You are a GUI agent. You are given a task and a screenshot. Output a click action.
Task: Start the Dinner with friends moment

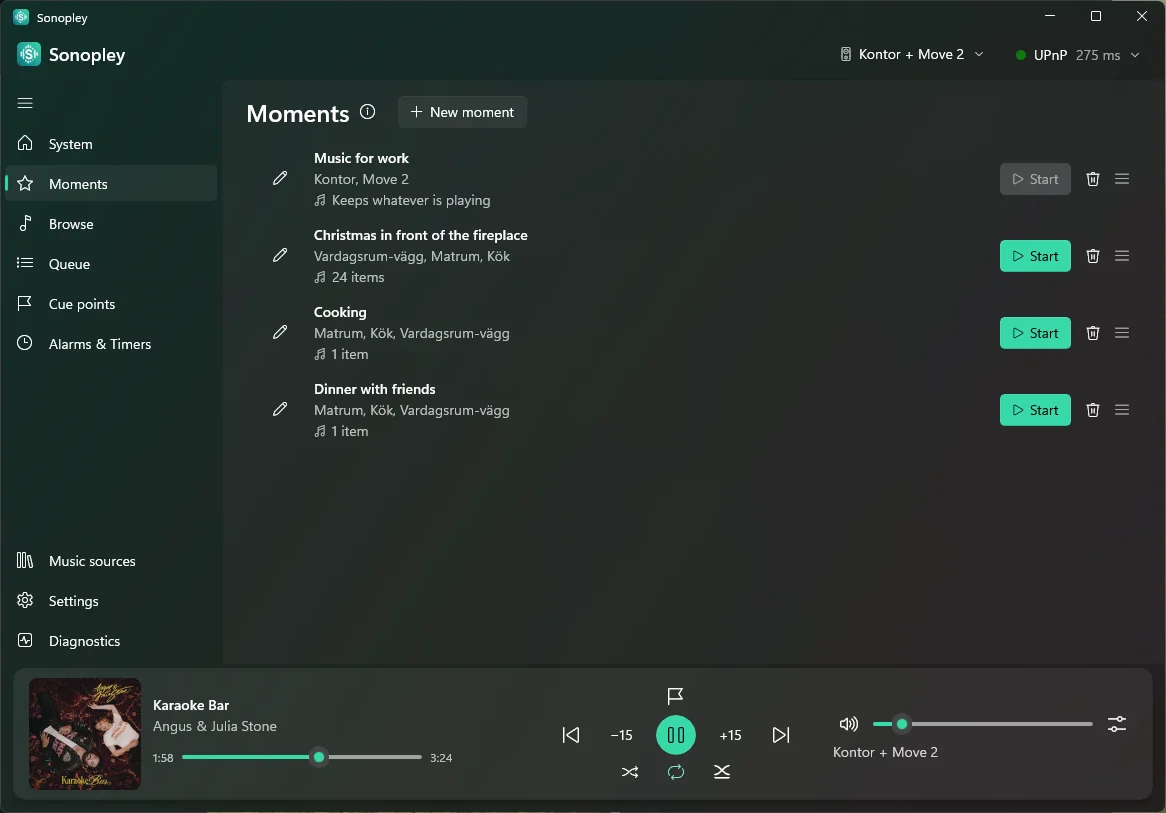[x=1035, y=410]
